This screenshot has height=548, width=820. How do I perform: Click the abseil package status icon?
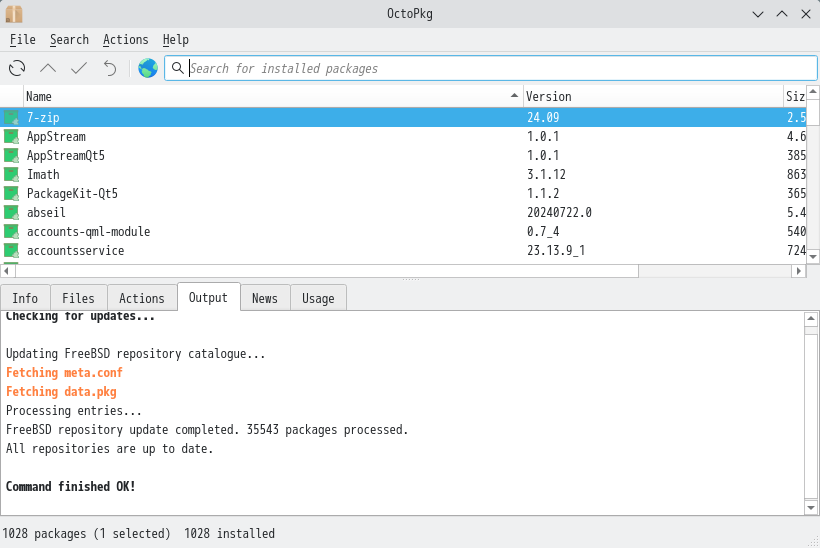tap(12, 212)
